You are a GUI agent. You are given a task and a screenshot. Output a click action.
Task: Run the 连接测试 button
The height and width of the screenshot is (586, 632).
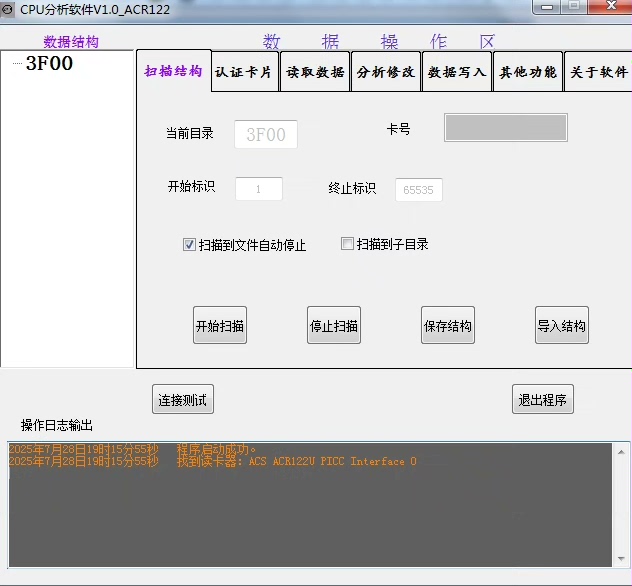[x=183, y=399]
